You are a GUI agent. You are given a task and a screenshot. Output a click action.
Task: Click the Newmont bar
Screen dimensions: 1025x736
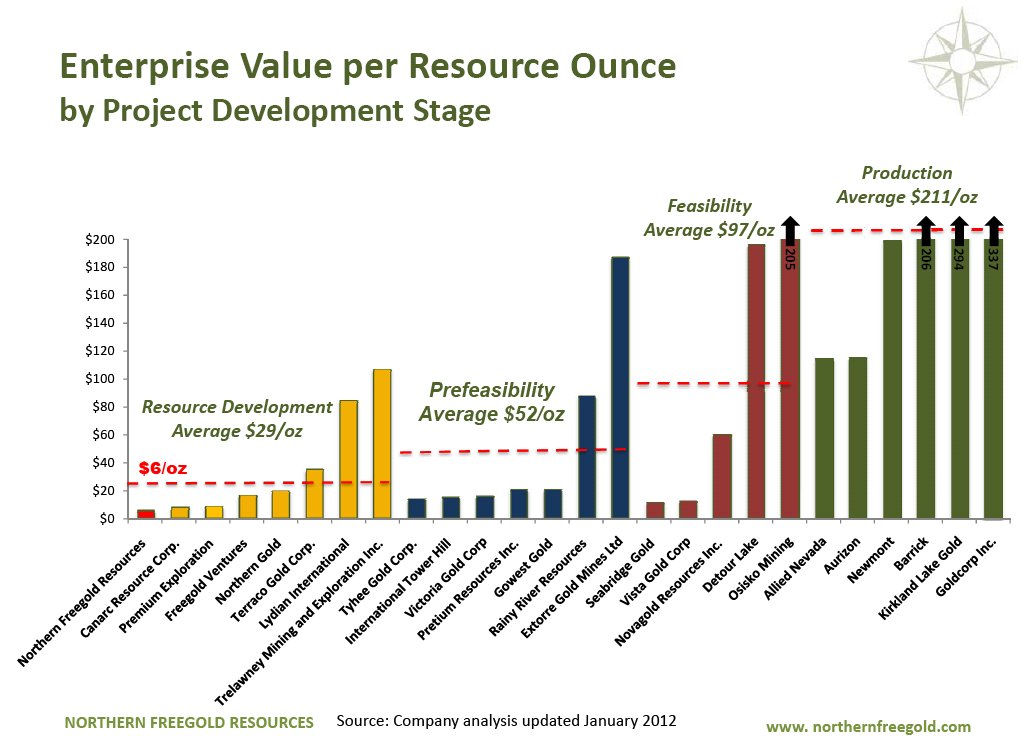(892, 379)
